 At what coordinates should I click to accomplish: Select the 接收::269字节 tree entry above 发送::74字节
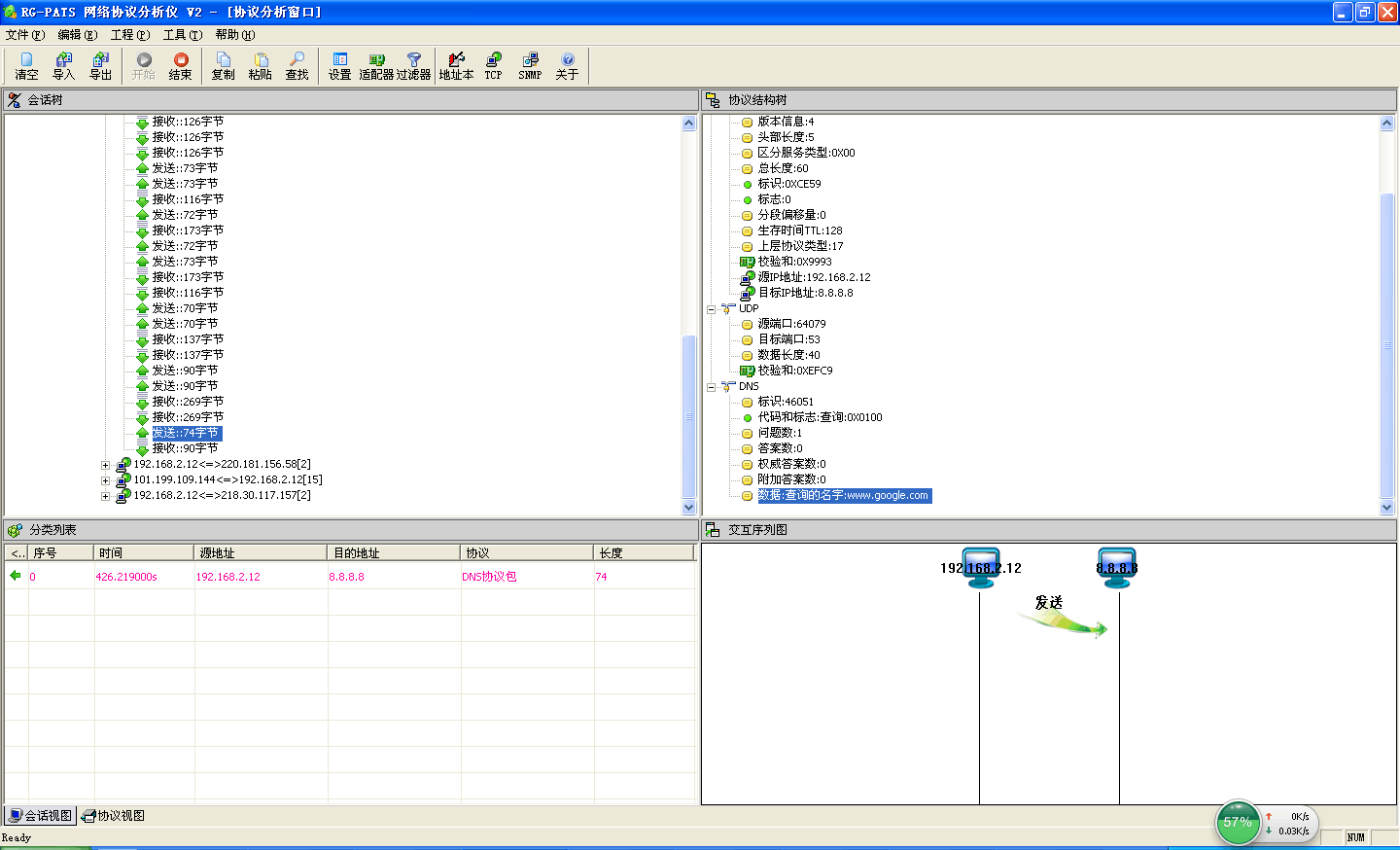(188, 417)
